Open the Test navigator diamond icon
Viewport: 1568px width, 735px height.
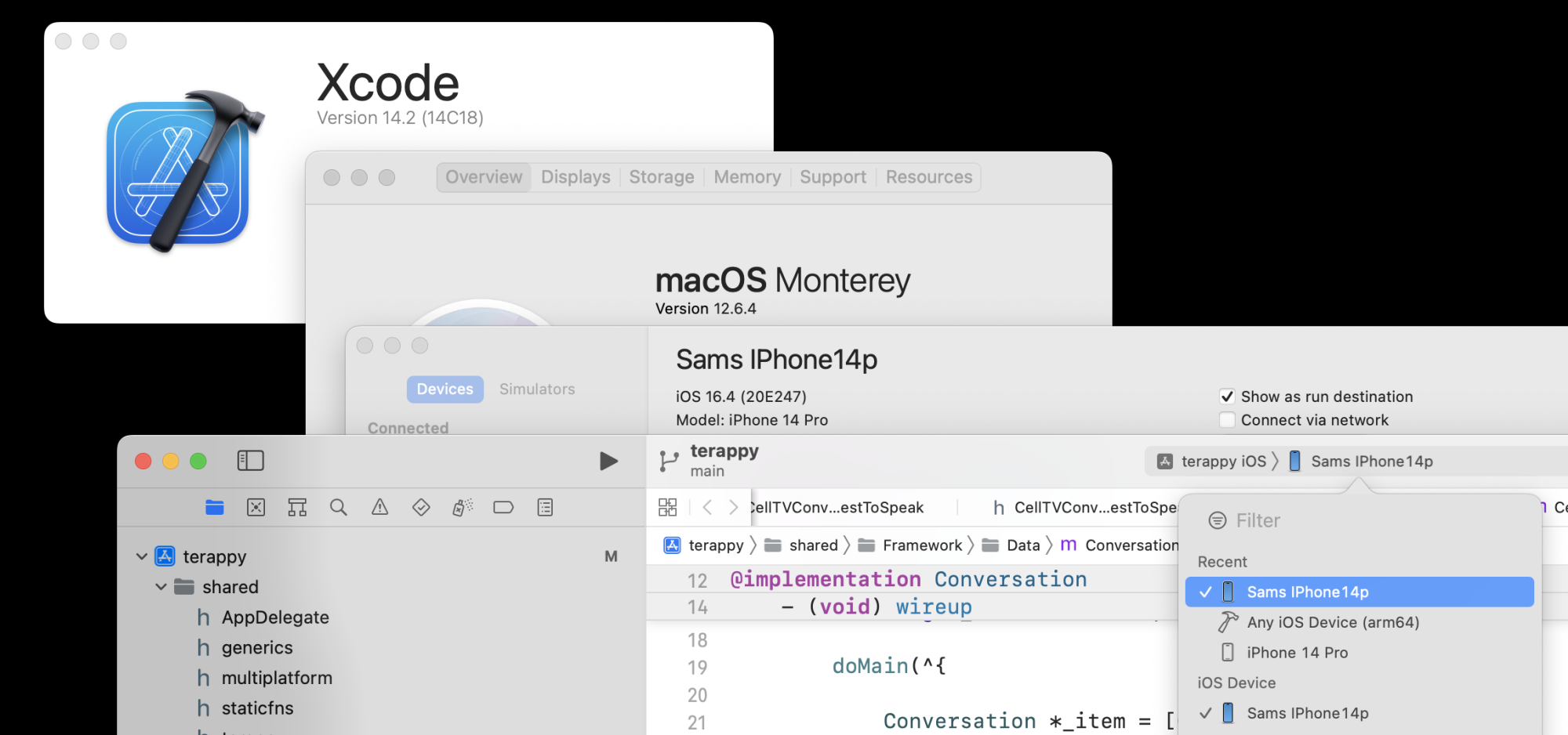coord(421,508)
